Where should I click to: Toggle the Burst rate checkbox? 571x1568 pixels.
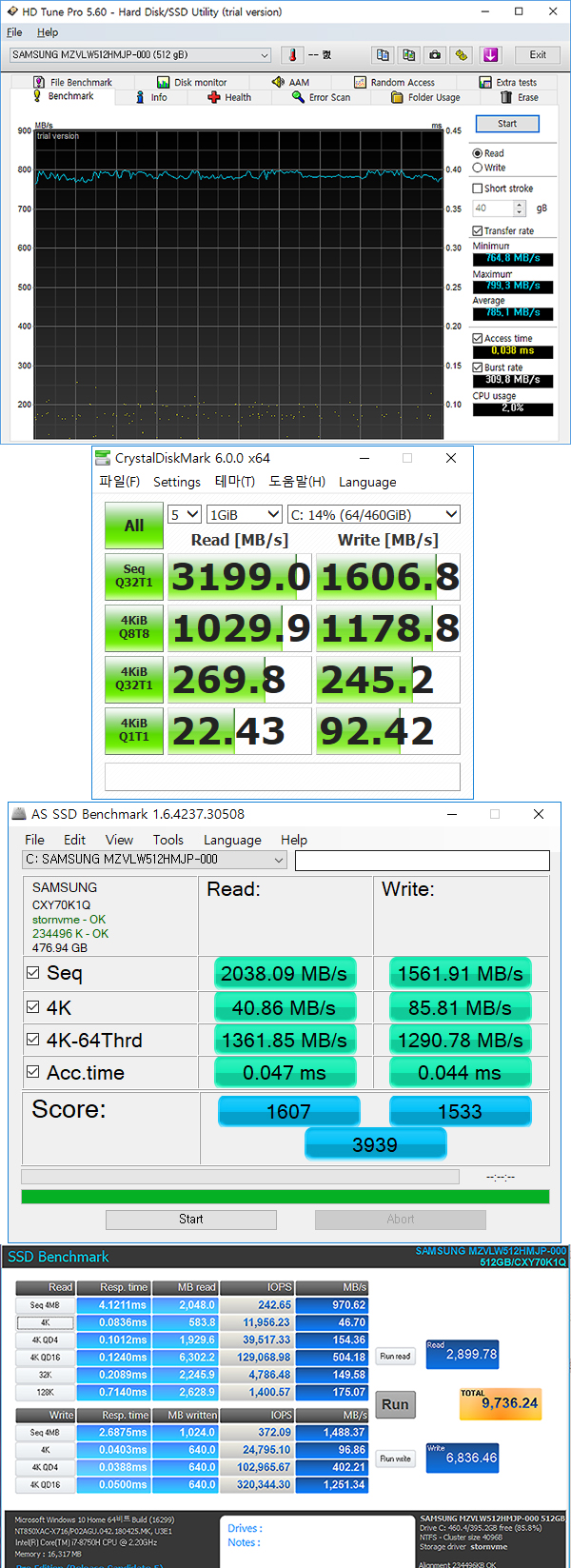click(x=478, y=367)
